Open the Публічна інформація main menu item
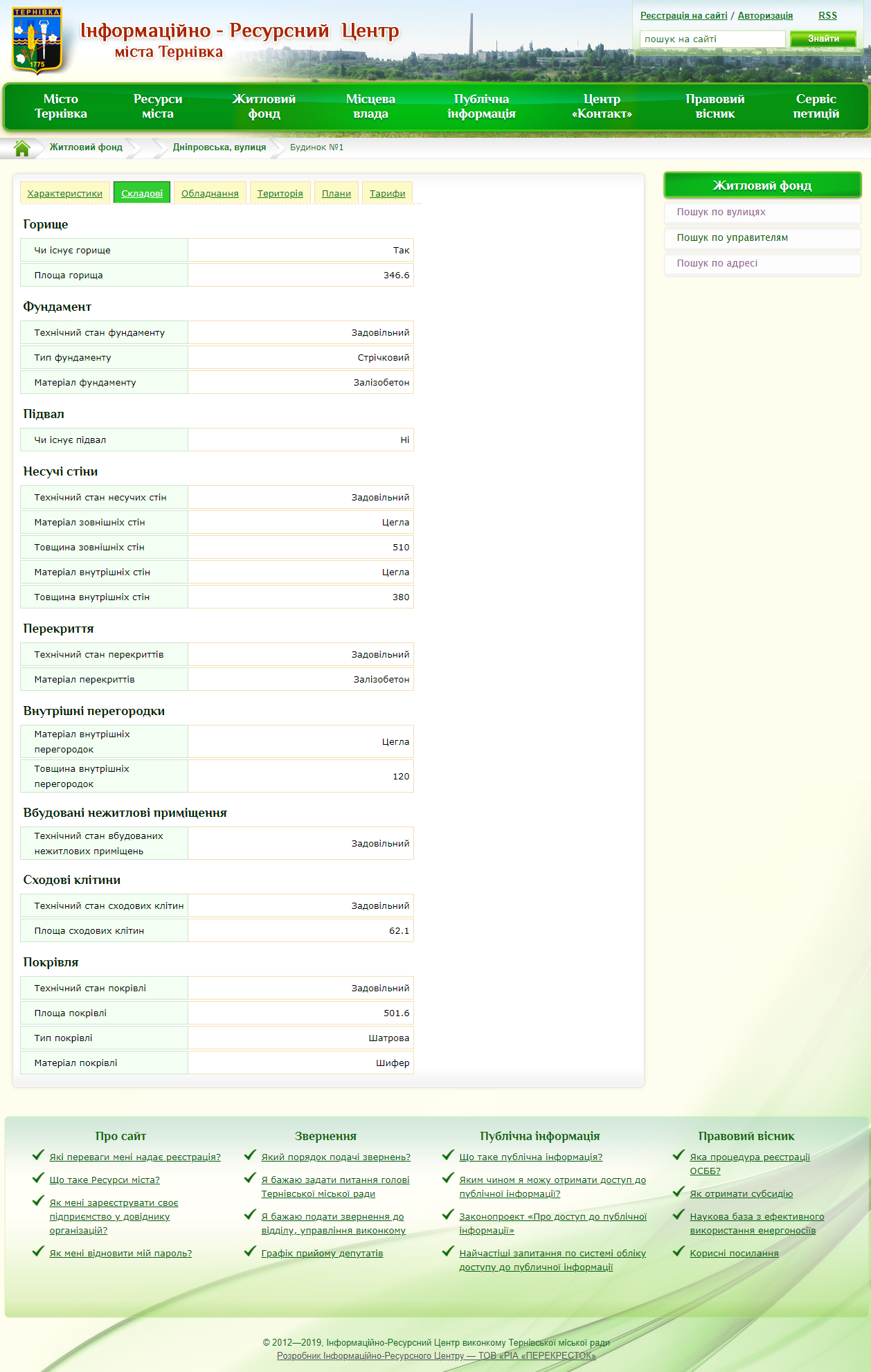Screen dimensions: 871x1372 [x=481, y=106]
